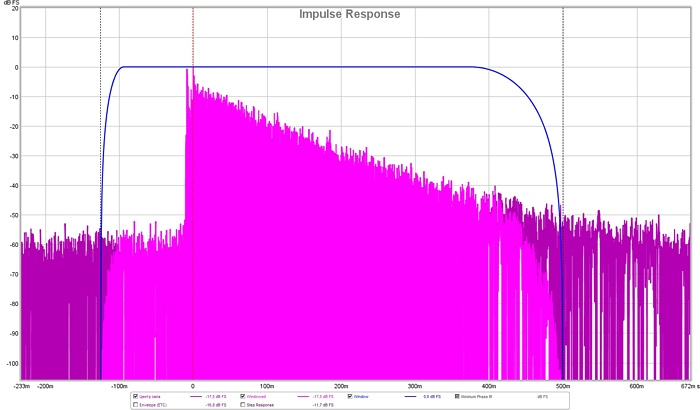The image size is (700, 410).
Task: Click the impulse peak at time zero
Action: pyautogui.click(x=187, y=72)
